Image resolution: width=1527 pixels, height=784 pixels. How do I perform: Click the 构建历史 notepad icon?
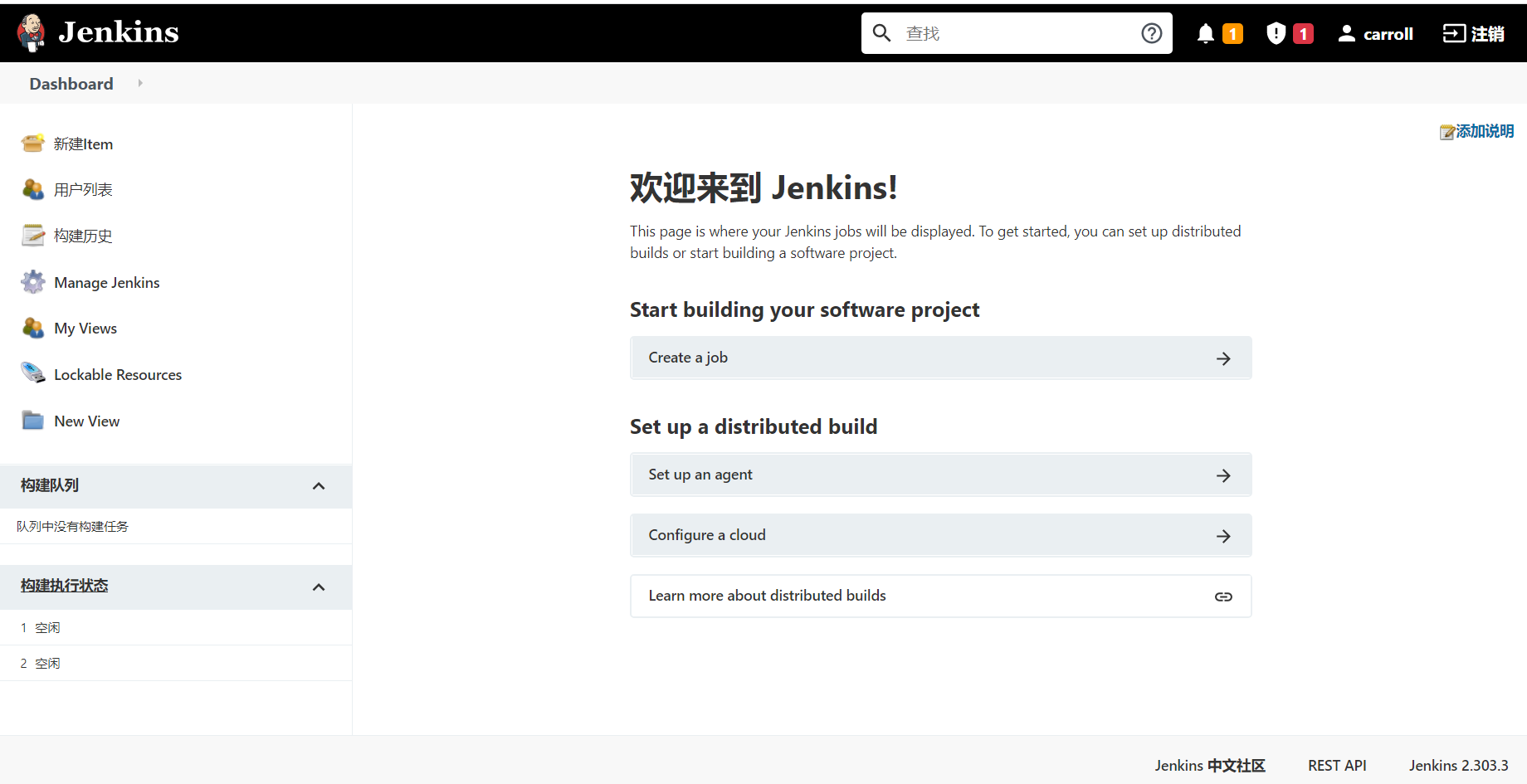click(33, 236)
